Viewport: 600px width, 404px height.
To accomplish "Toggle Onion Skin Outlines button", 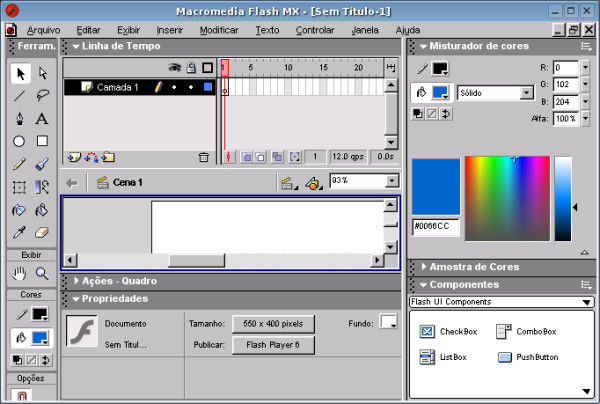I will (x=260, y=157).
